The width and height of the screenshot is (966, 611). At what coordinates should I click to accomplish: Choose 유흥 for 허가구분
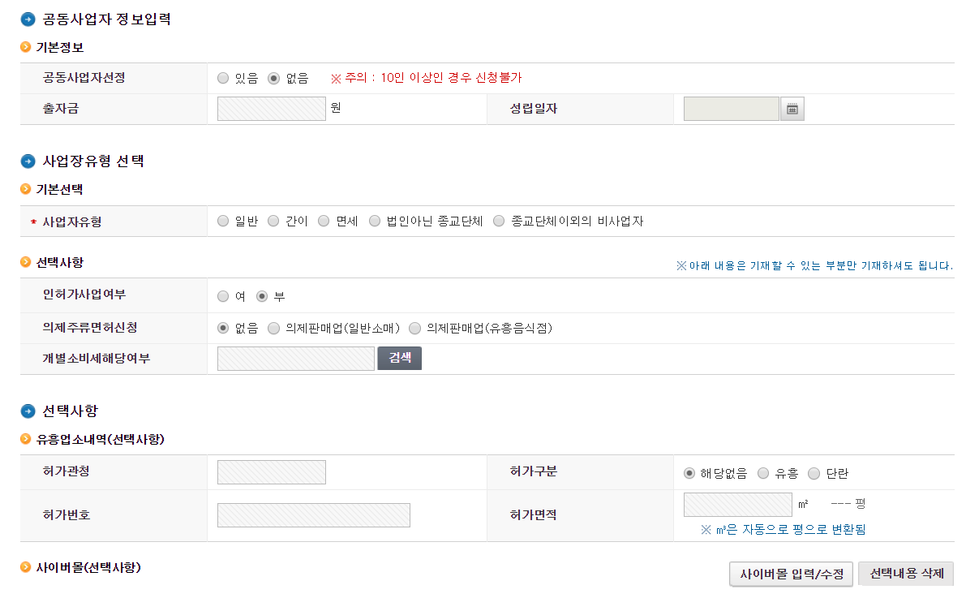tap(763, 473)
